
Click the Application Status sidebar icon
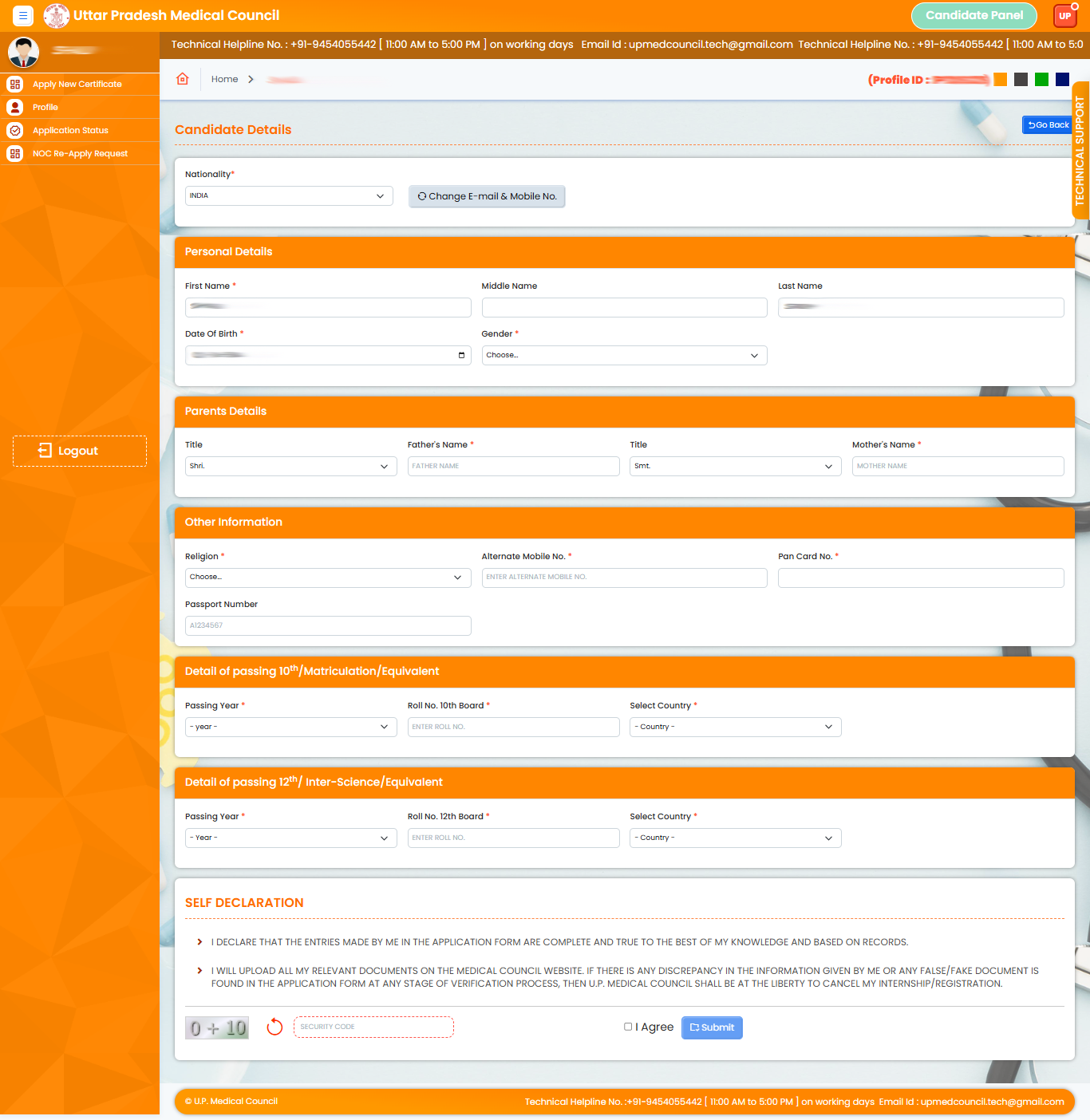pos(15,130)
